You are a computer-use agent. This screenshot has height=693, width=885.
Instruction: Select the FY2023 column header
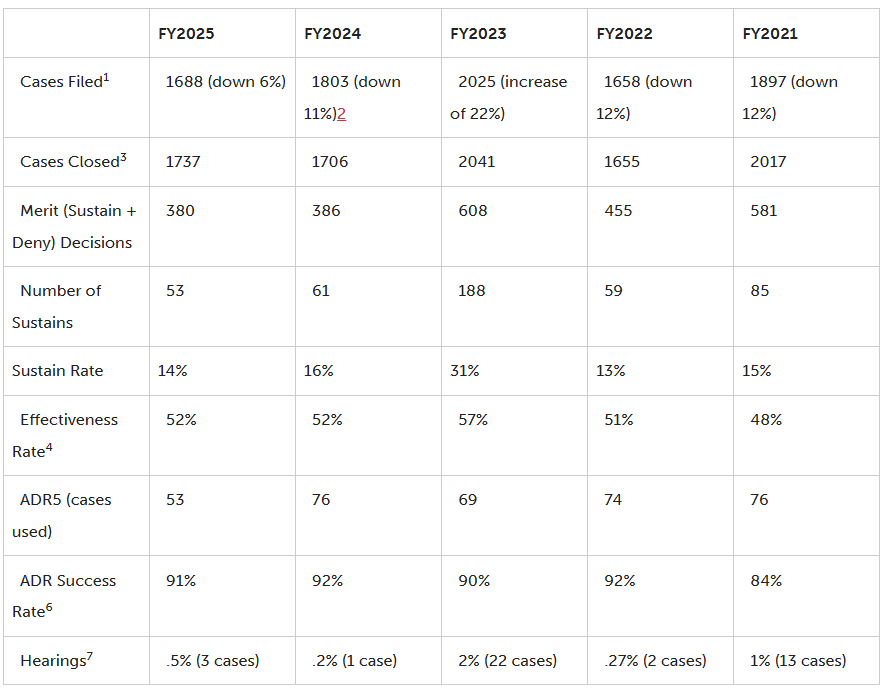pyautogui.click(x=478, y=34)
